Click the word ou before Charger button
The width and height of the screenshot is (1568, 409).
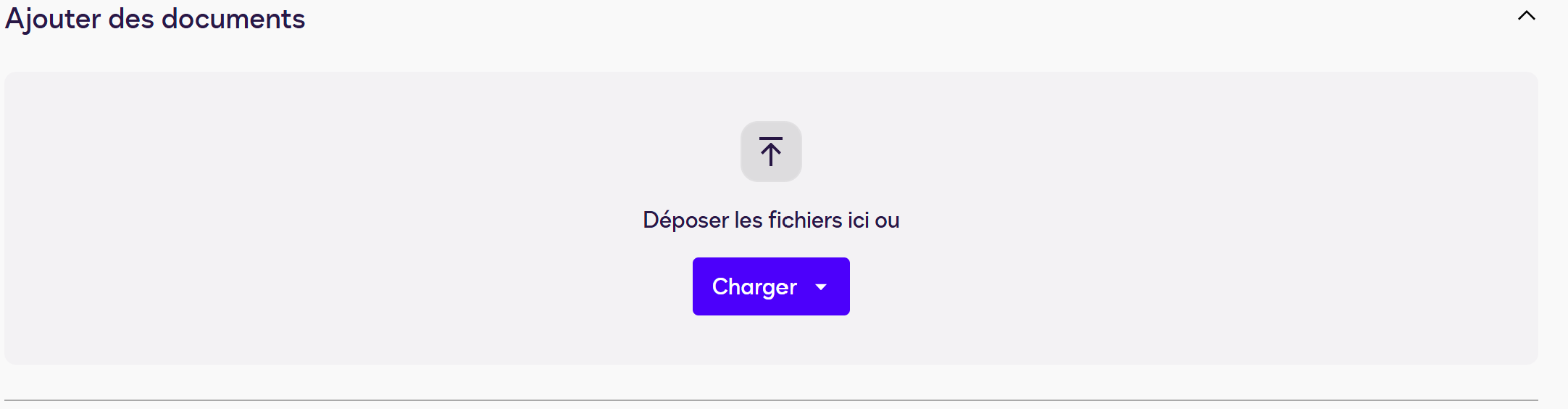[x=887, y=220]
